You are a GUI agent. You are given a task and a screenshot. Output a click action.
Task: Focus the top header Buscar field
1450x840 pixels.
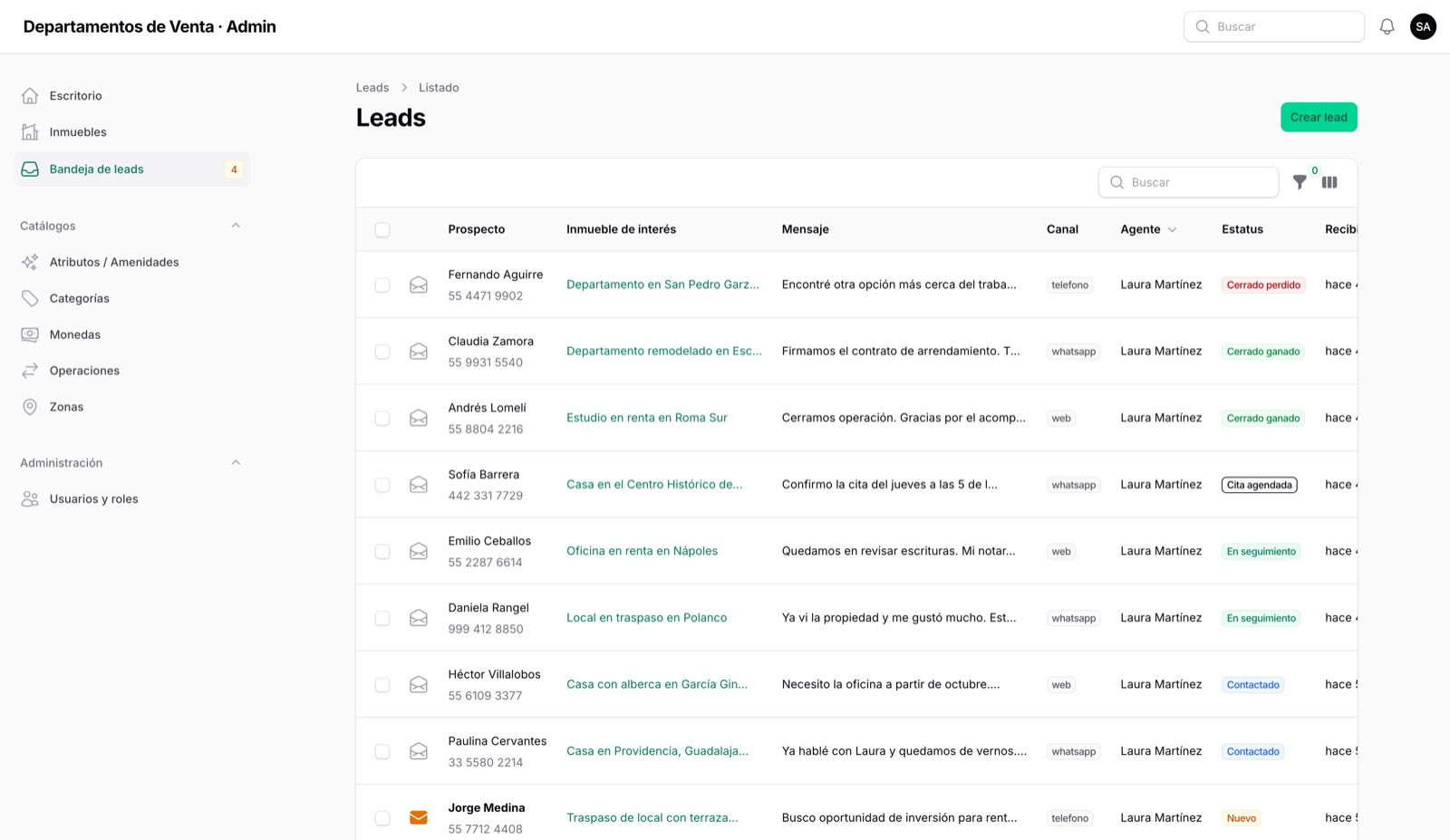pyautogui.click(x=1273, y=26)
